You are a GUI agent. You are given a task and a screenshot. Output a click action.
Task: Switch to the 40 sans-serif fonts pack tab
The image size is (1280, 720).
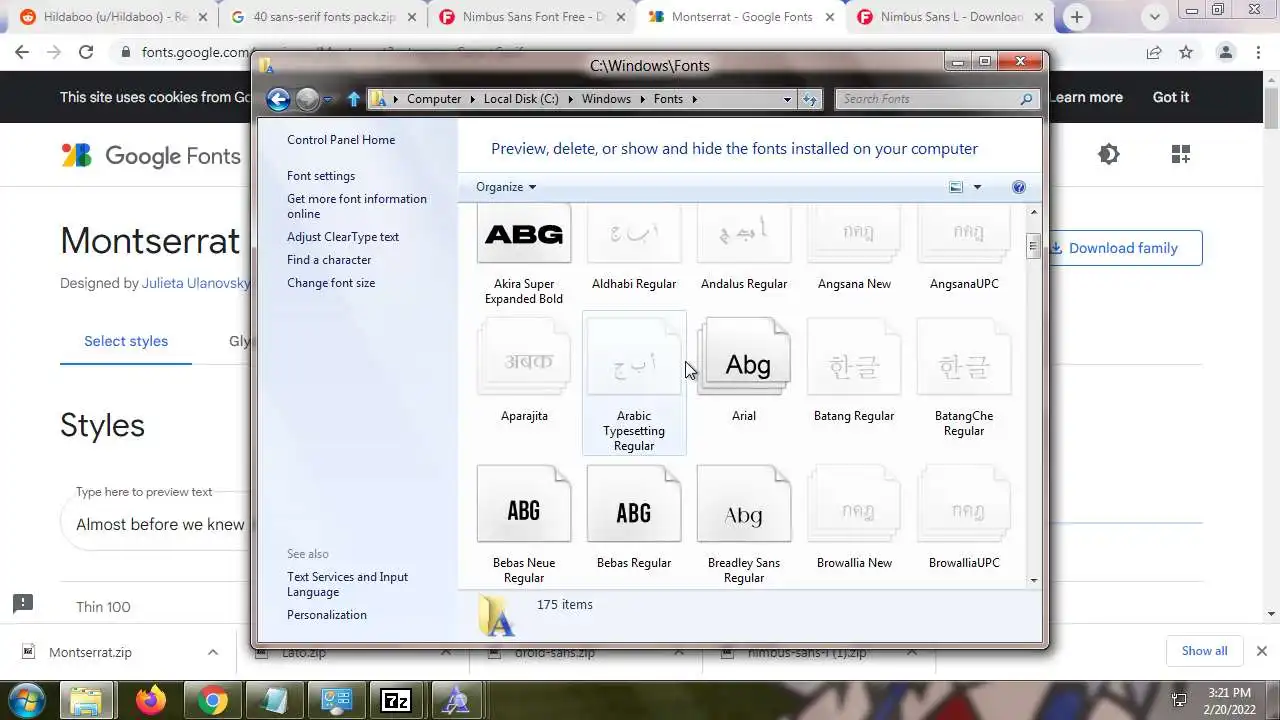tap(323, 17)
